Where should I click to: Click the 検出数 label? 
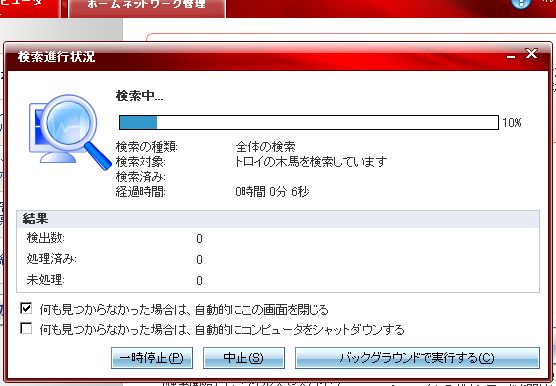(46, 238)
